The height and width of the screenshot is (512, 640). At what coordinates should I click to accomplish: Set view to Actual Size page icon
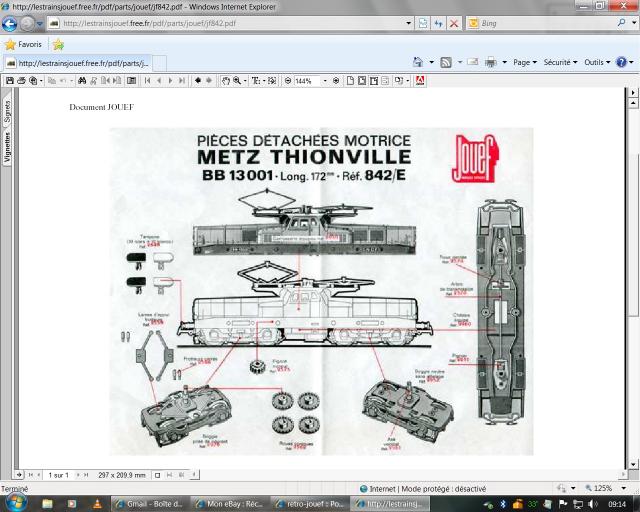pos(350,81)
